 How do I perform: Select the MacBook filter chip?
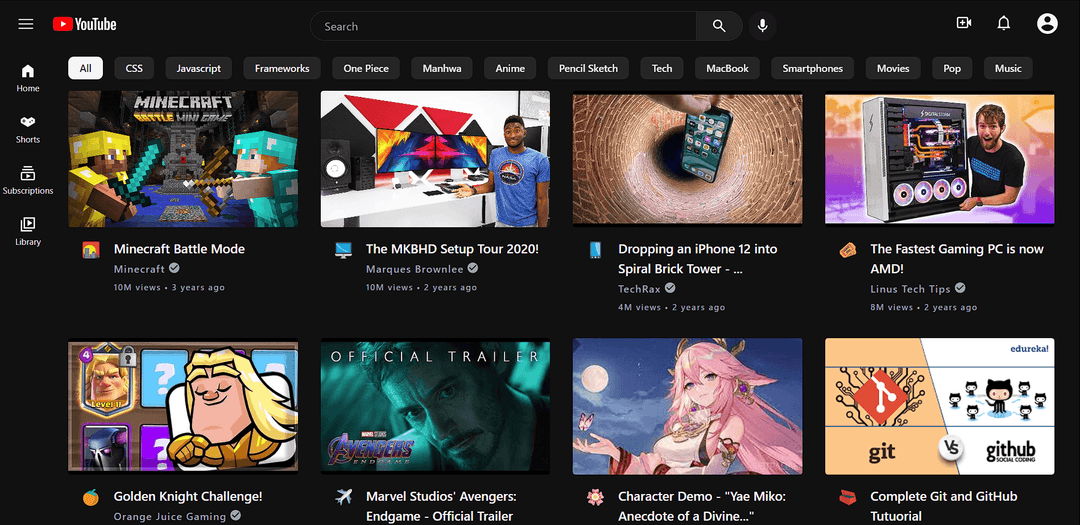pos(727,68)
